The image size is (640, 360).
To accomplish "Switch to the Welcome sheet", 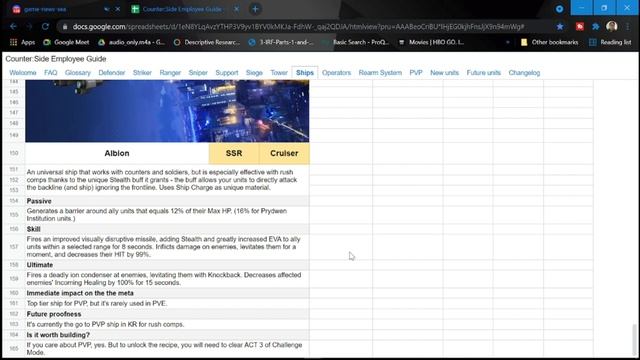I will [22, 73].
